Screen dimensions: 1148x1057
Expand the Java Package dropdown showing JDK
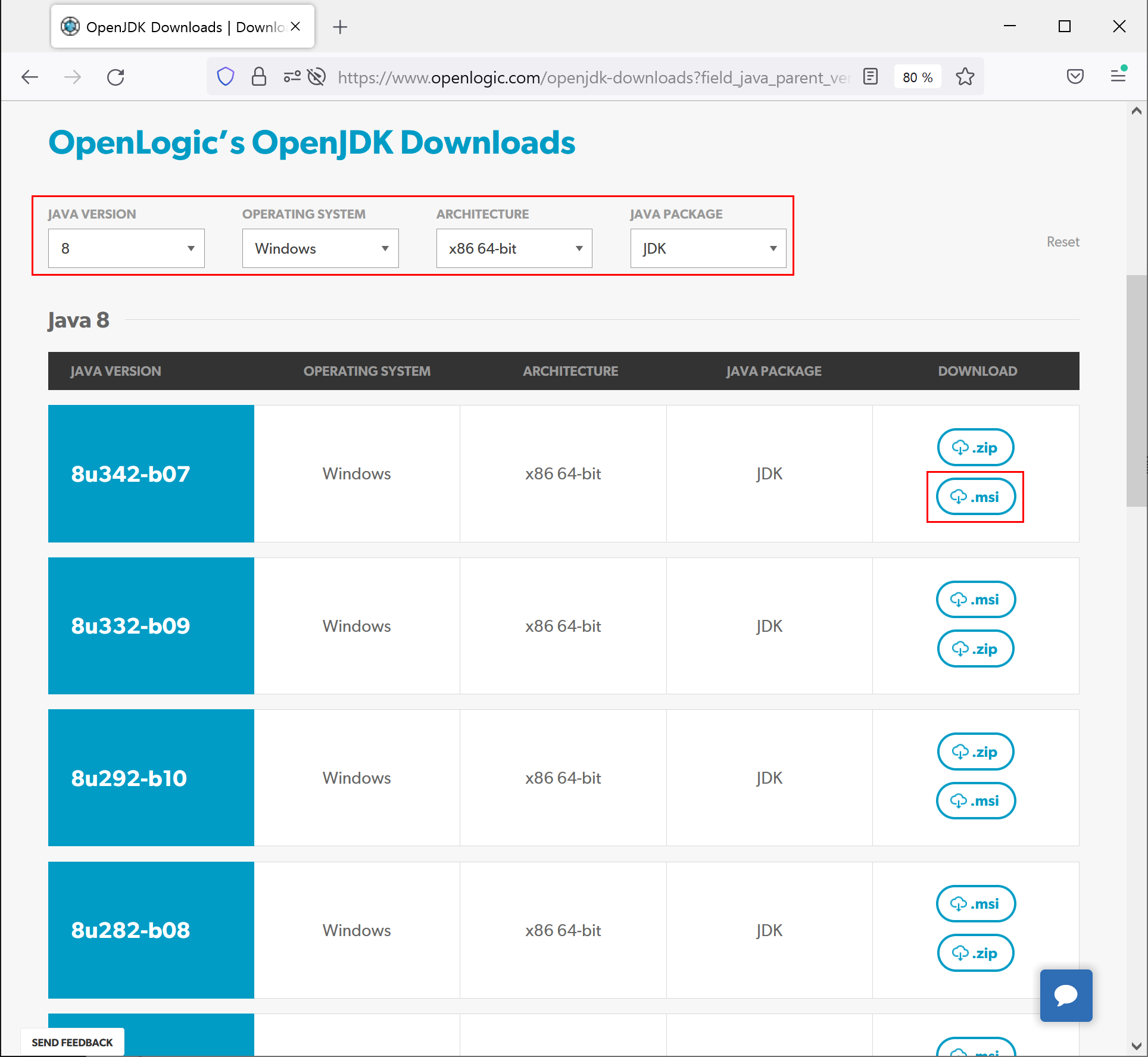coord(708,248)
